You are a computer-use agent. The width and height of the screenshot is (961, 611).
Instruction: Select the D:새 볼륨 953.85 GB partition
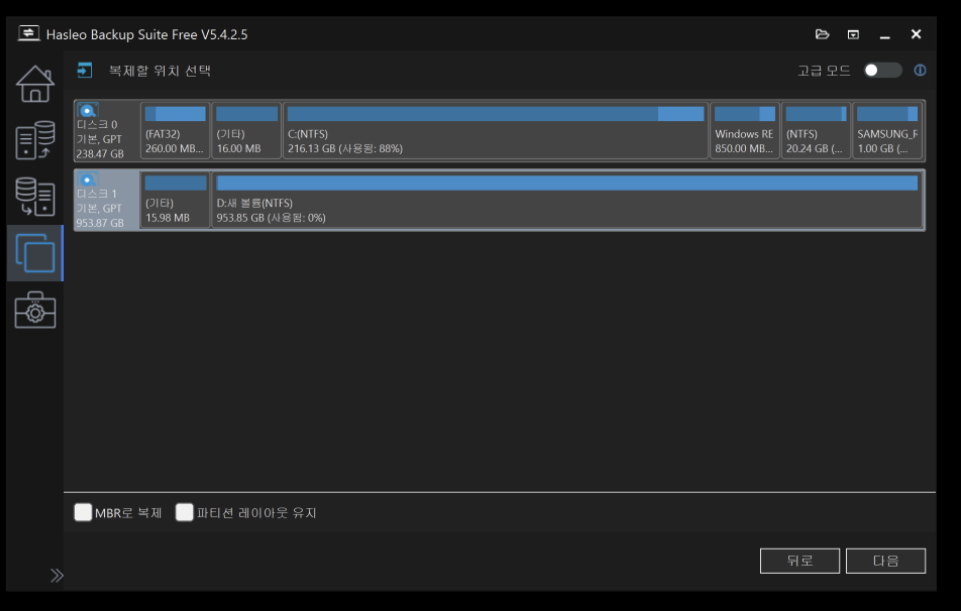566,200
